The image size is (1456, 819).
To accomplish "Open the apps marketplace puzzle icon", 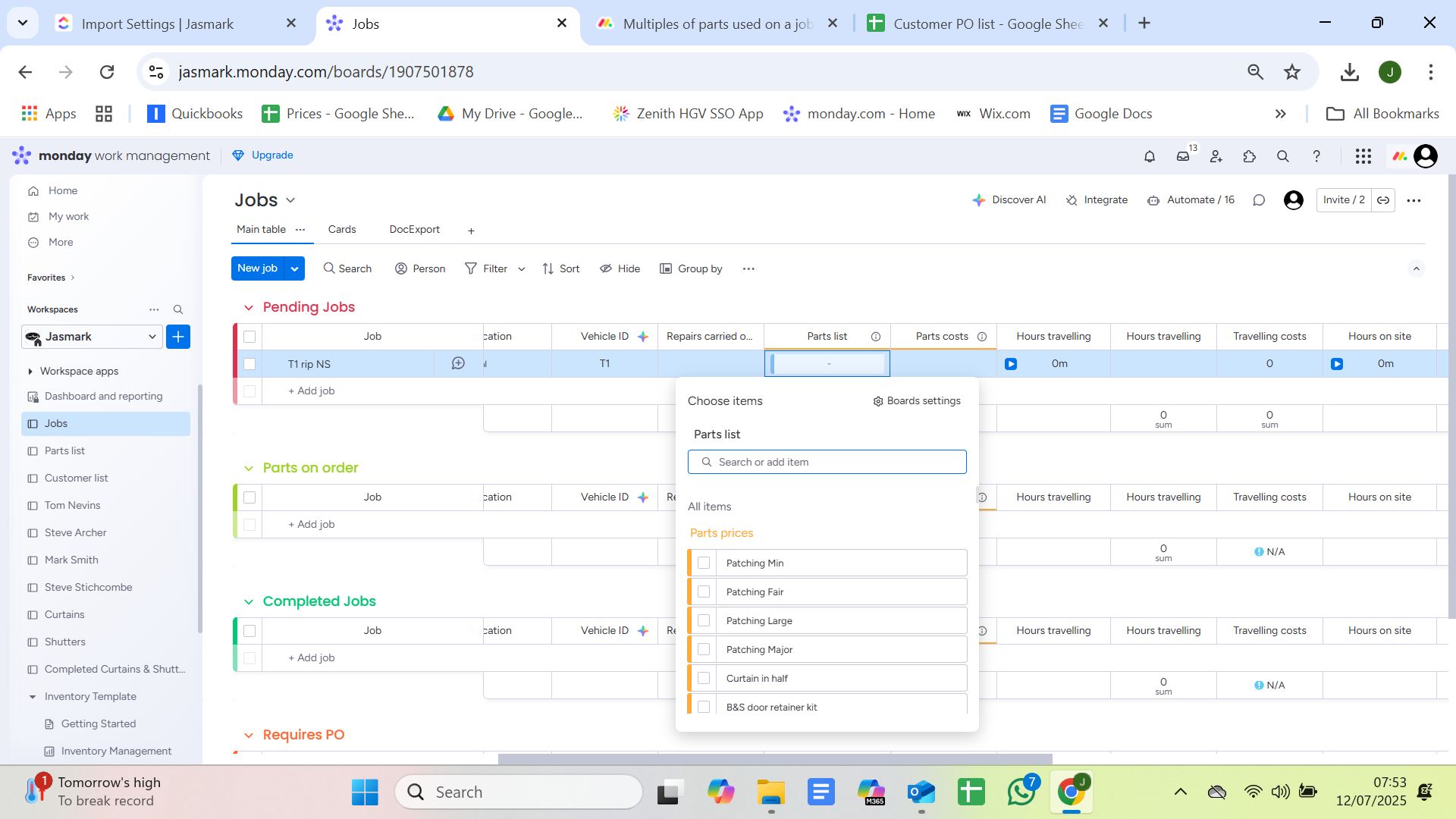I will tap(1250, 156).
